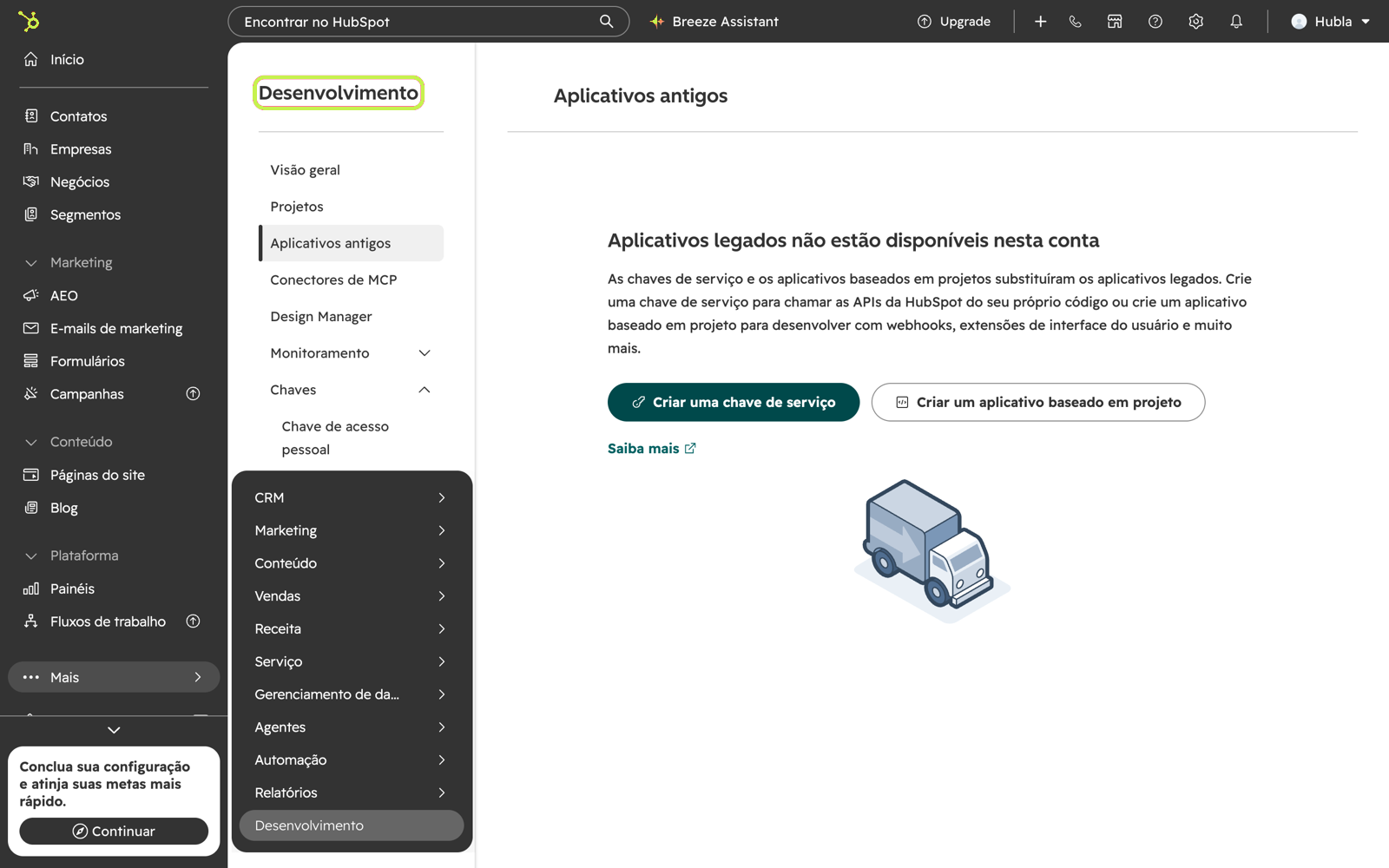Select Chave de acesso pessoal
1389x868 pixels.
click(351, 437)
